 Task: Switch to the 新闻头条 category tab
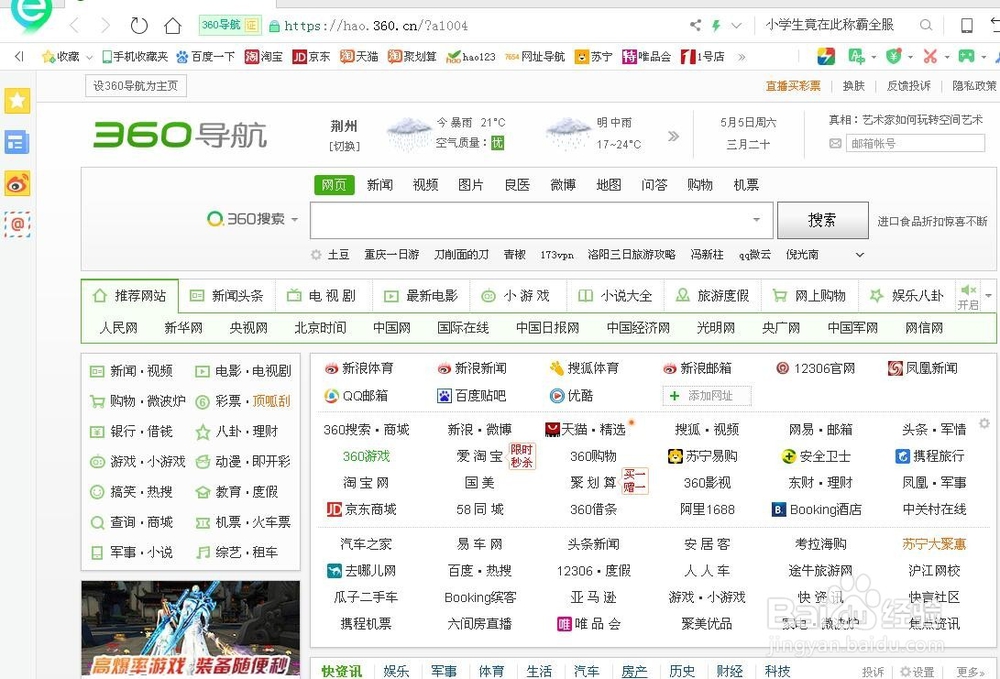pos(226,296)
